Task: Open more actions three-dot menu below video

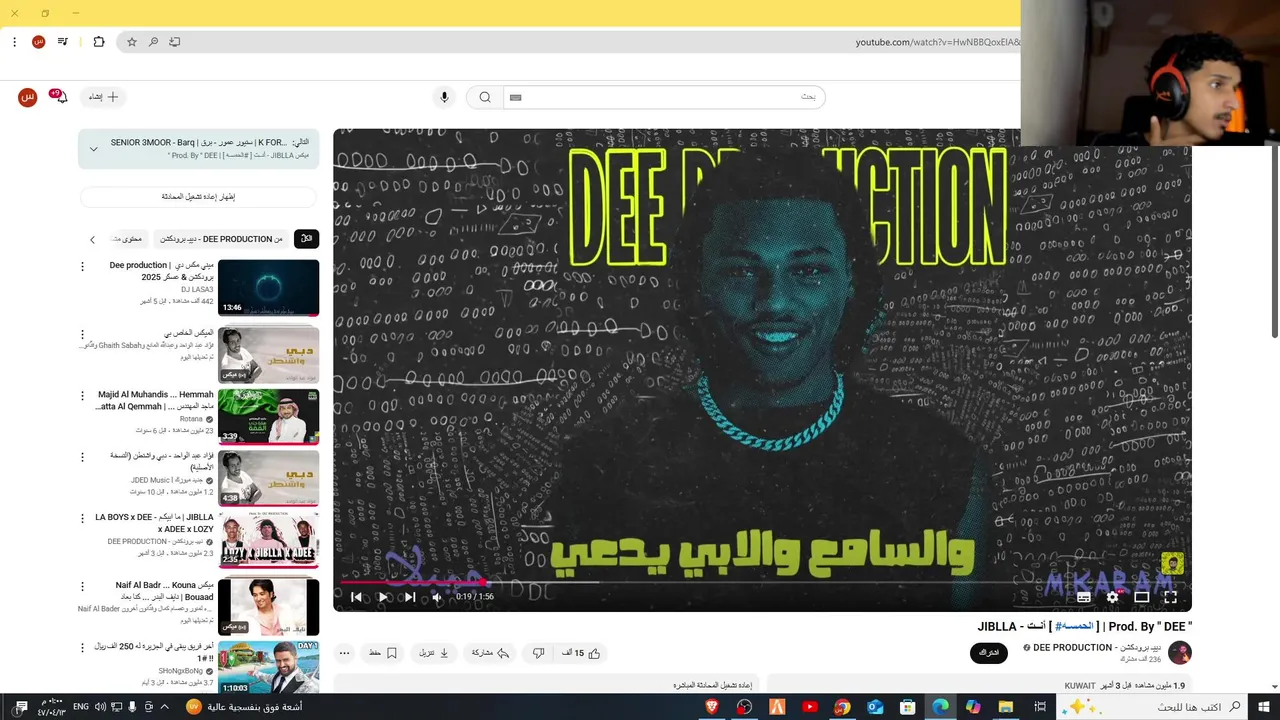Action: coord(344,653)
